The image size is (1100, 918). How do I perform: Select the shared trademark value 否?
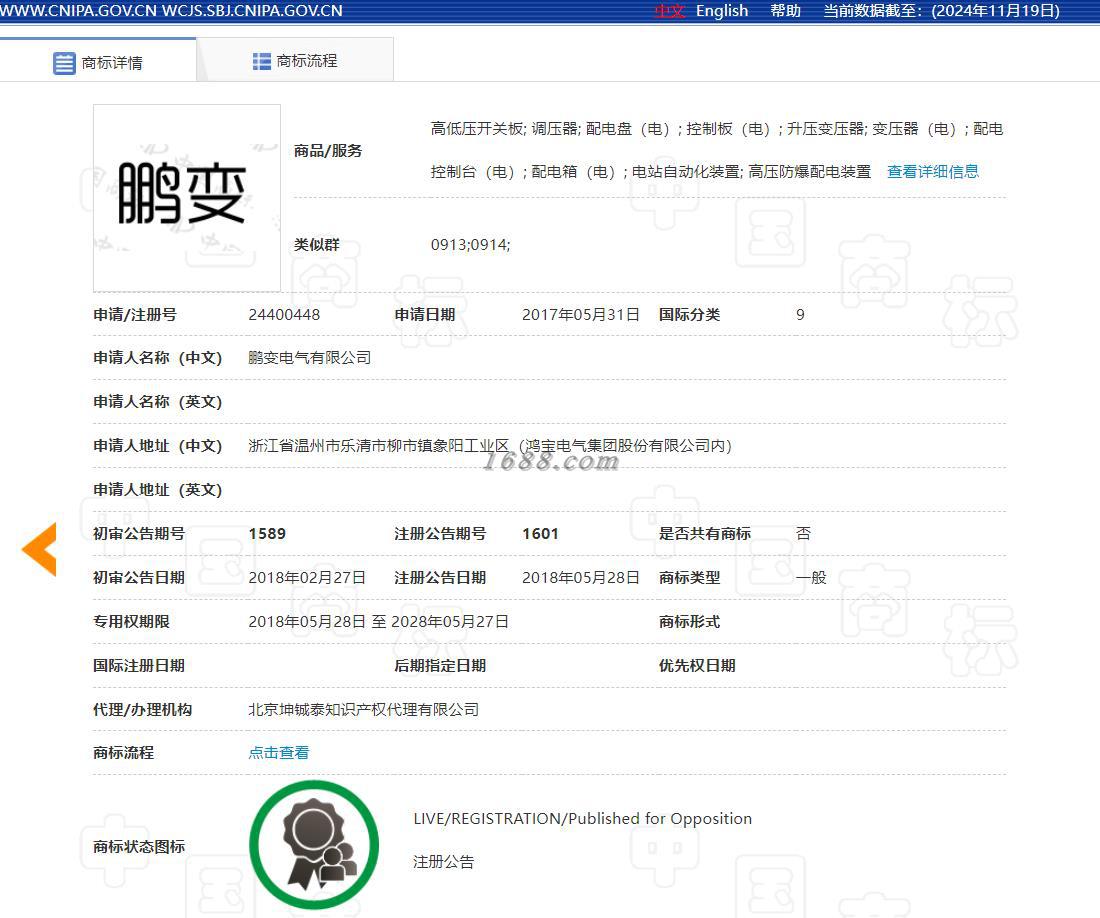[x=803, y=534]
